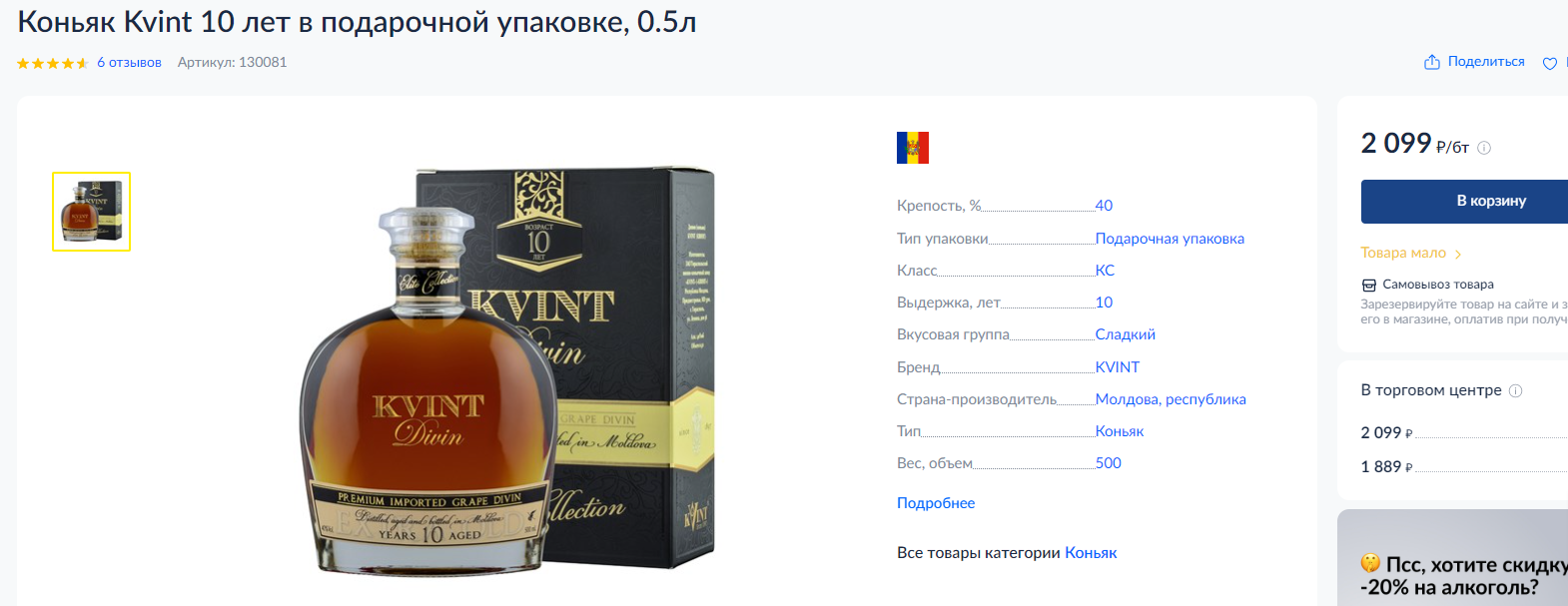Click the whispering emoji in discount banner

click(1370, 563)
